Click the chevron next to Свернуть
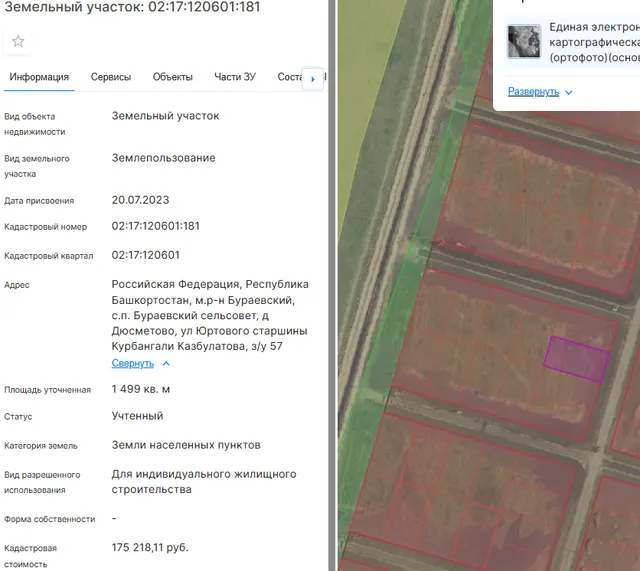Image resolution: width=640 pixels, height=571 pixels. tap(166, 364)
